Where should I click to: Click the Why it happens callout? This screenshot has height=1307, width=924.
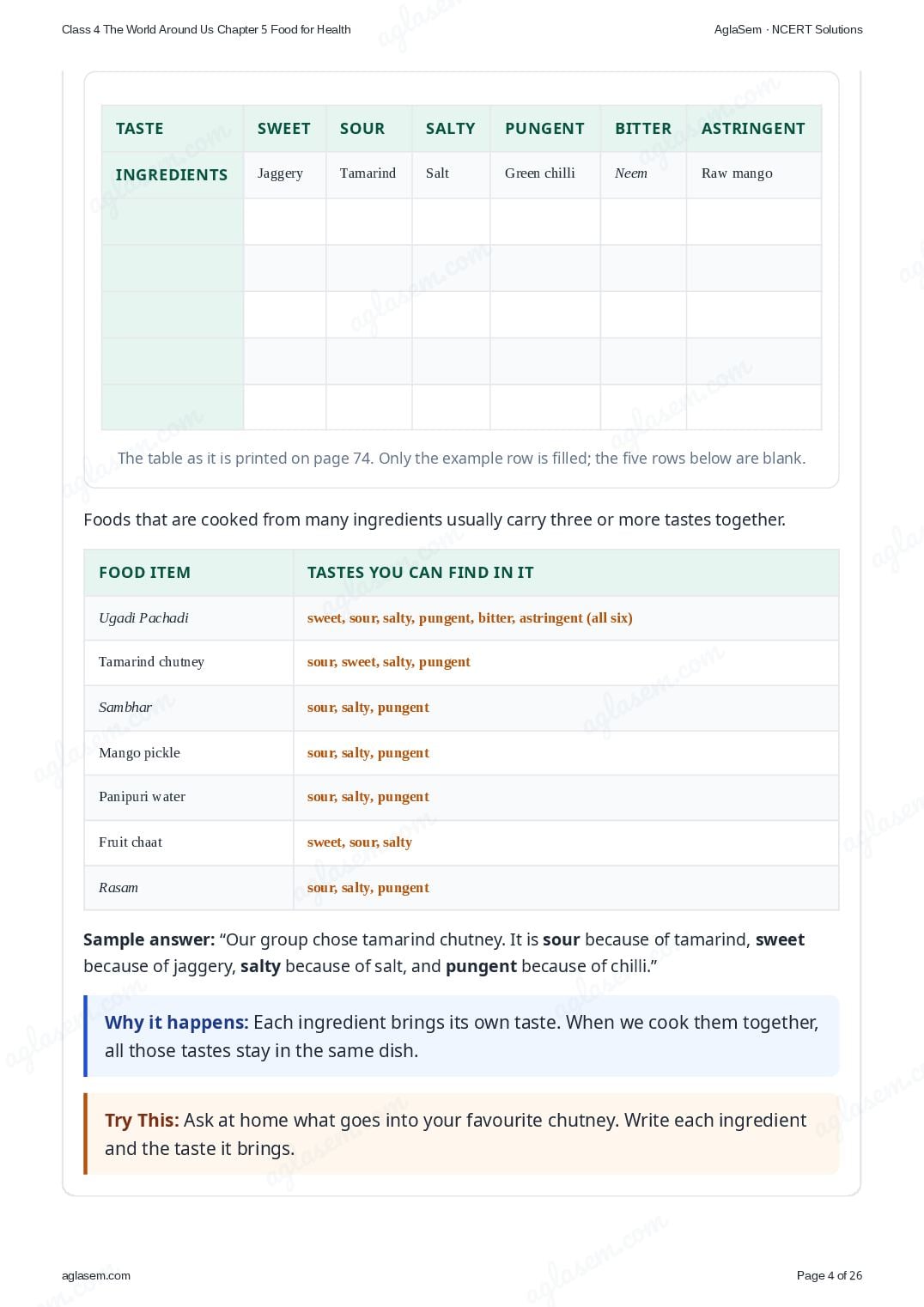pyautogui.click(x=461, y=1036)
